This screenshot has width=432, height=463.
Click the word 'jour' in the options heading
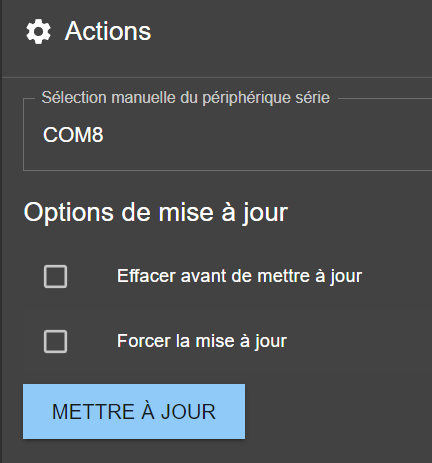(265, 213)
